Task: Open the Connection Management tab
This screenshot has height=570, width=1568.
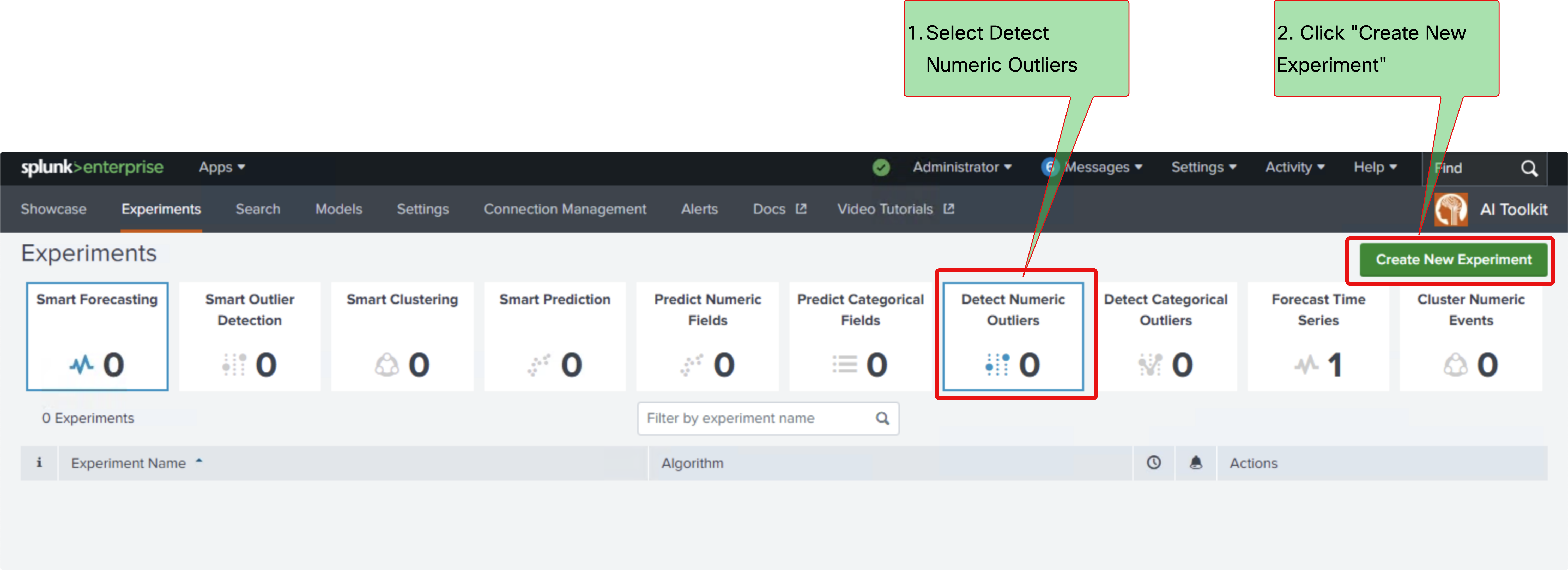Action: click(565, 209)
